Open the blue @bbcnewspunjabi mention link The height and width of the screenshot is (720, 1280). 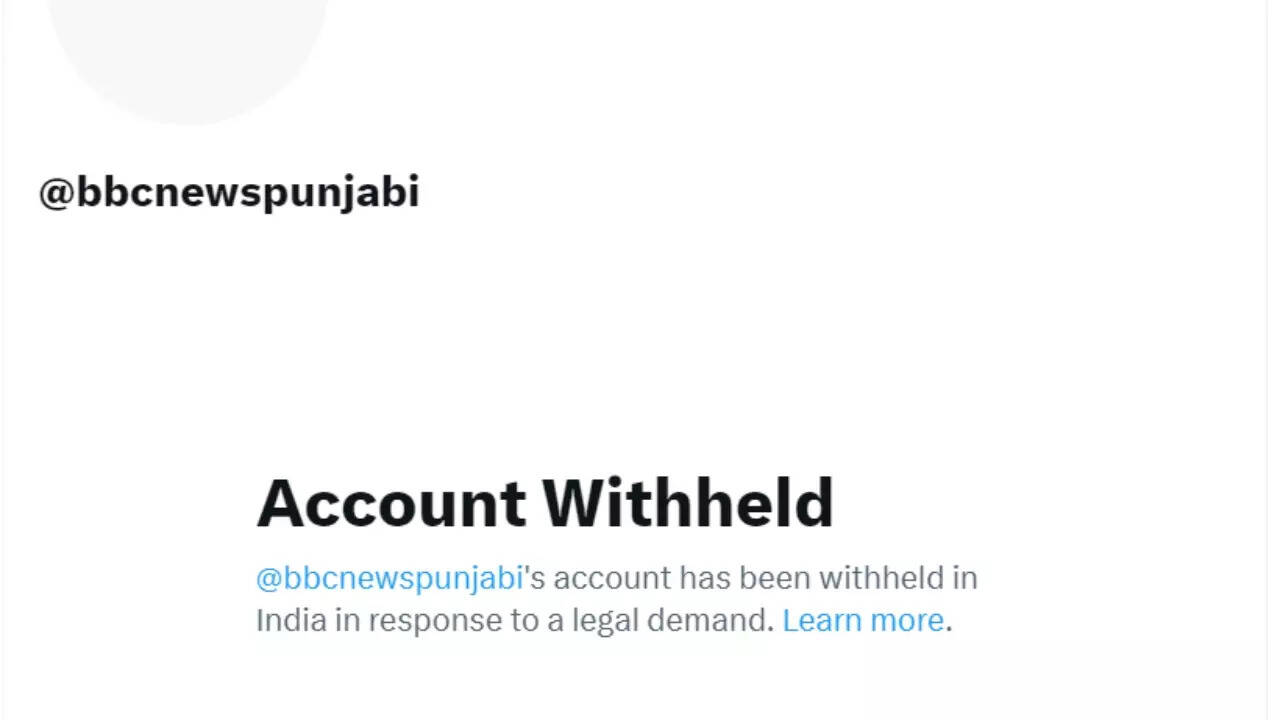coord(390,578)
